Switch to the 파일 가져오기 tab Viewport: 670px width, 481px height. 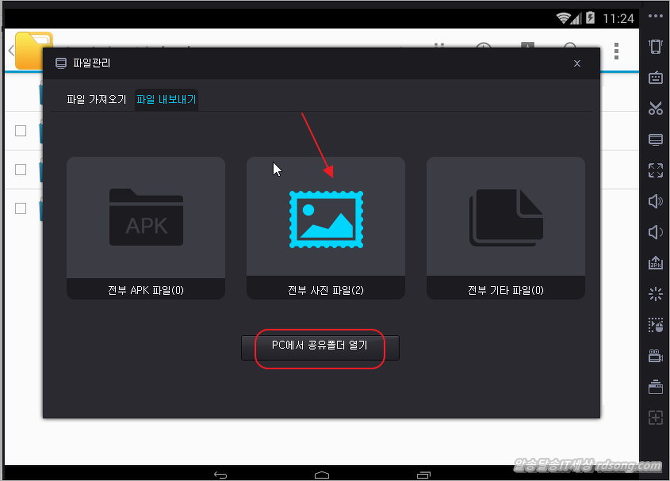coord(96,100)
